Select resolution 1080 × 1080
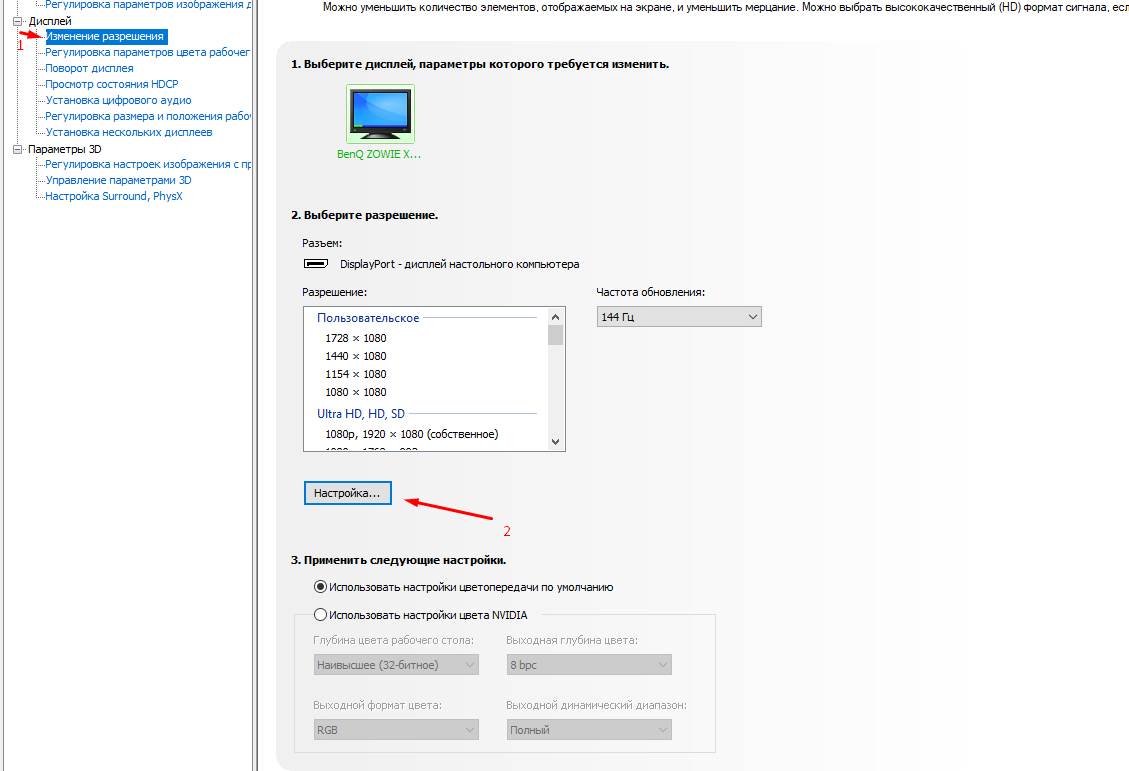1129x771 pixels. click(x=356, y=392)
